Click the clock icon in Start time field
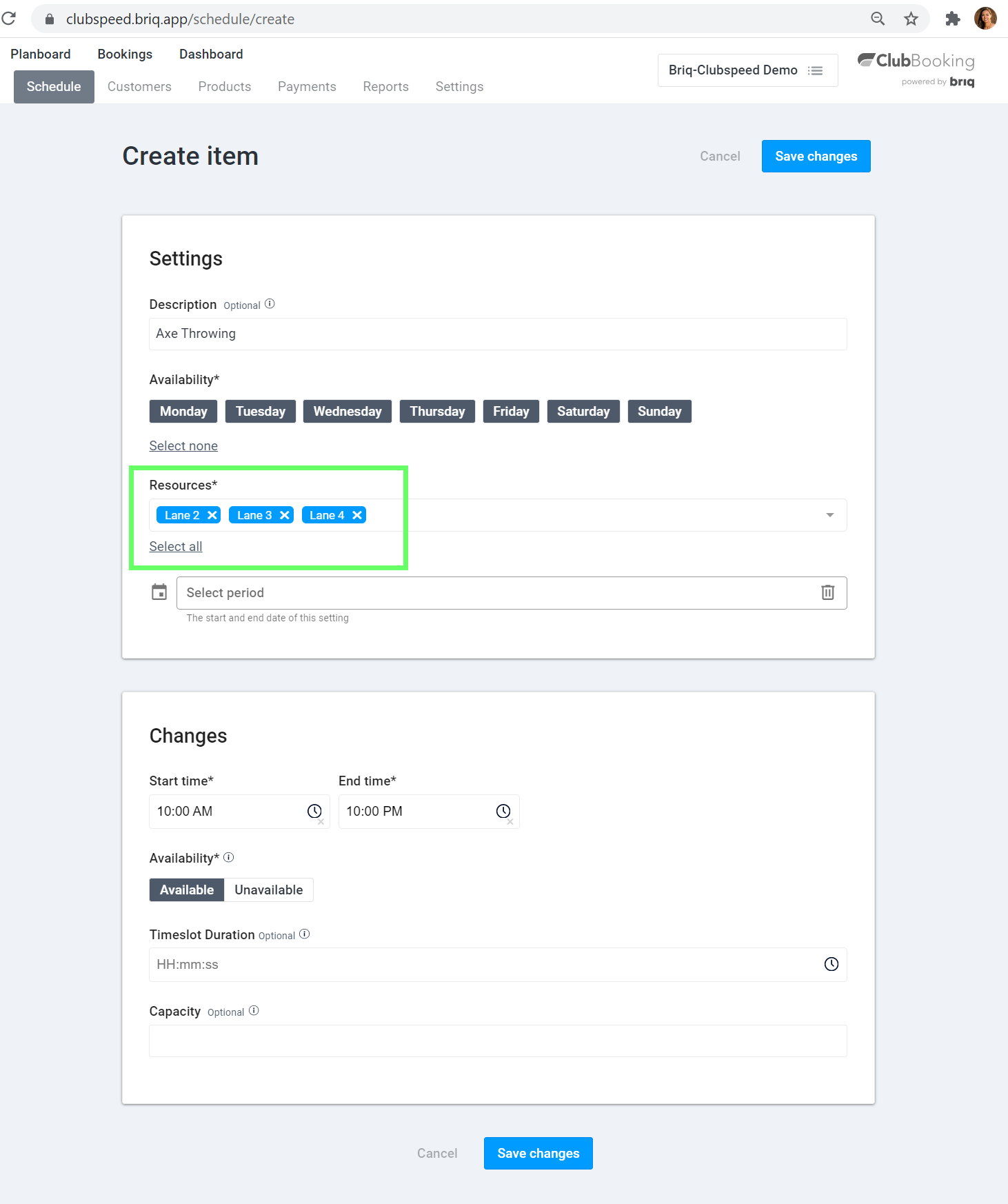 [x=314, y=811]
